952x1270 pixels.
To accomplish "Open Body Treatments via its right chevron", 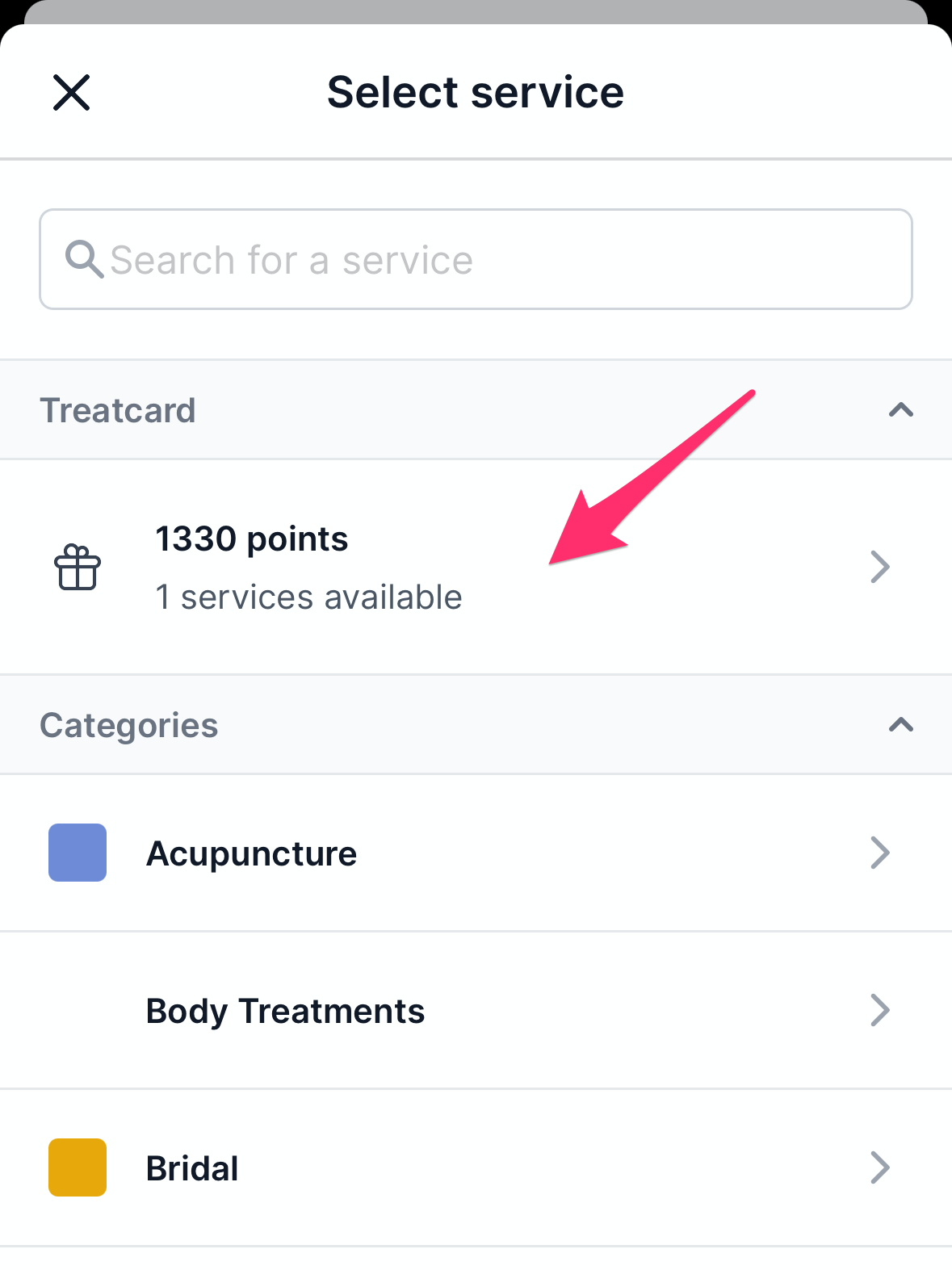I will coord(880,1010).
